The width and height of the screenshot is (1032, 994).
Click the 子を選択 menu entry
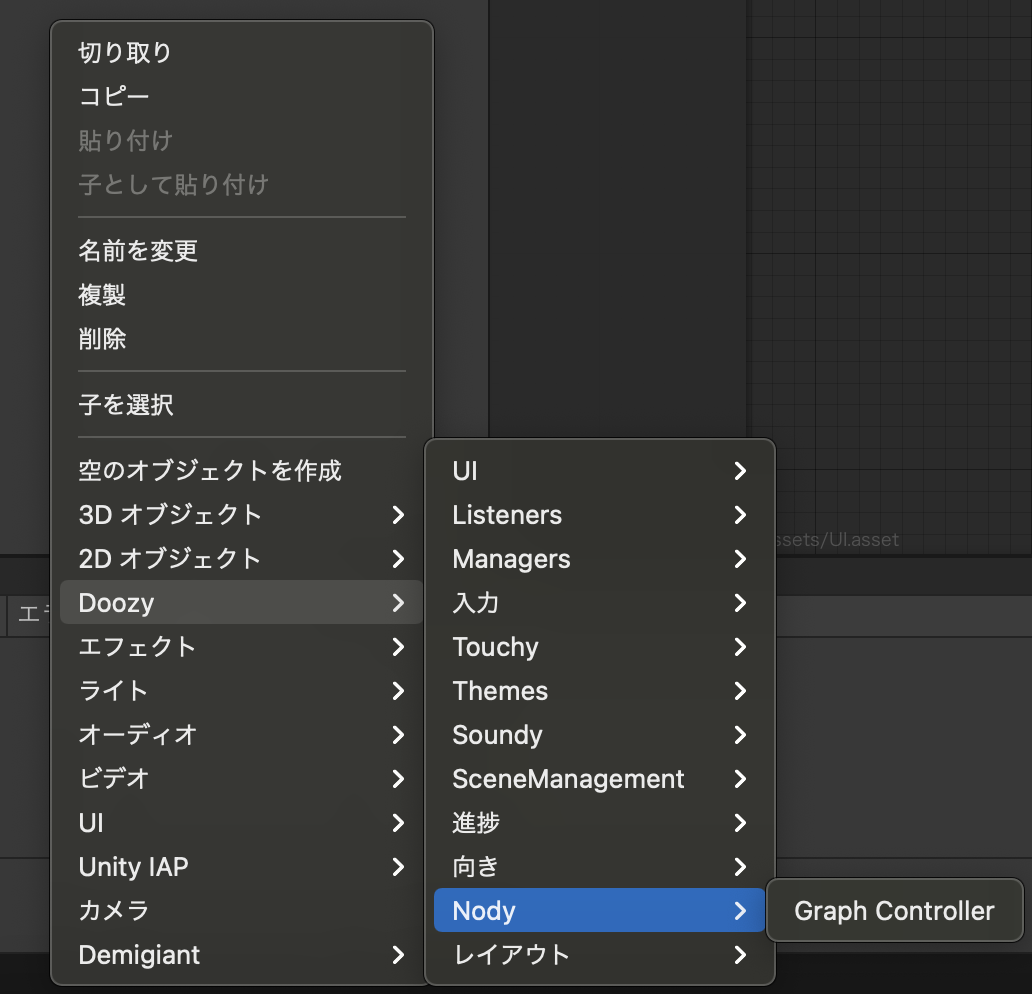242,405
